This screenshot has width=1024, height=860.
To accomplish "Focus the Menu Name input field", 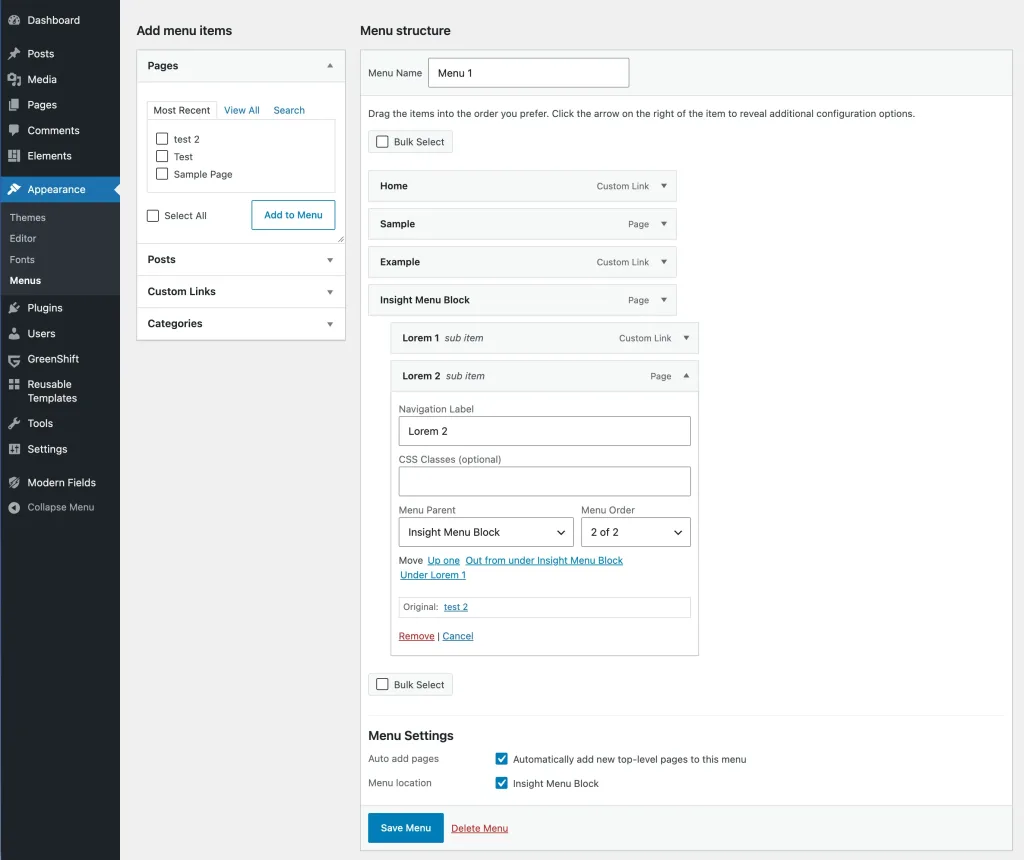I will (x=528, y=72).
